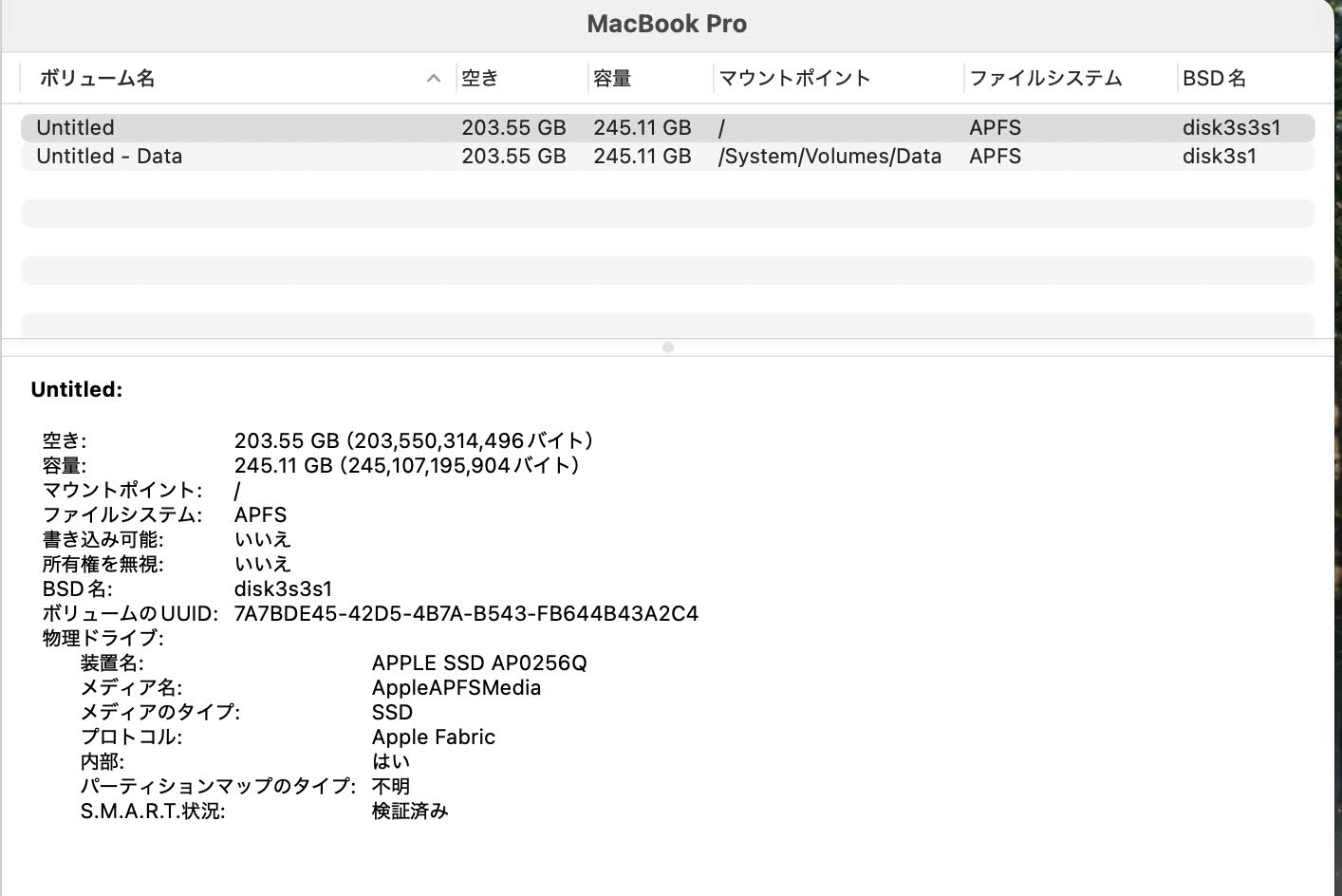Click the details pane BSD名 disk3s3s1 value
The height and width of the screenshot is (896, 1342).
283,588
